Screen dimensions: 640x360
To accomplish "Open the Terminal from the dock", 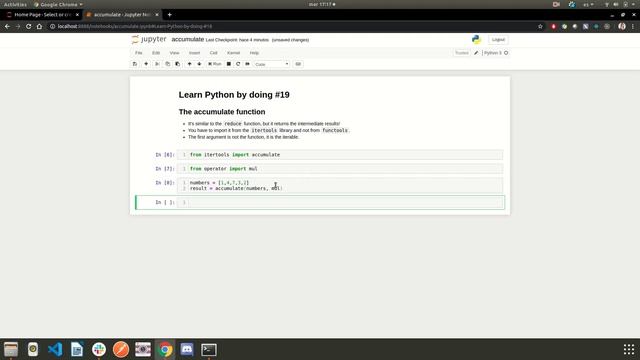I will click(209, 349).
